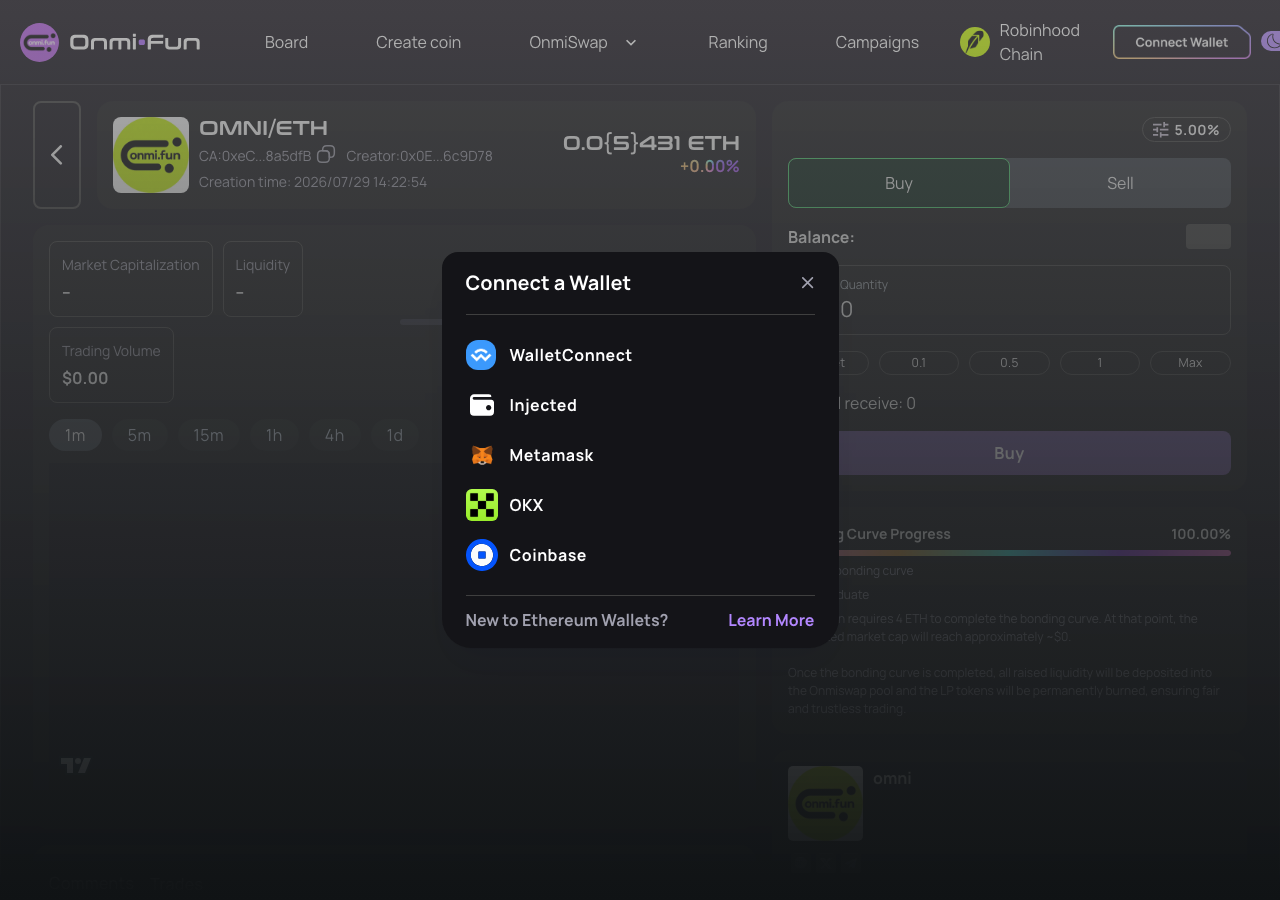Expand the OnmiSwap dropdown menu

click(583, 42)
